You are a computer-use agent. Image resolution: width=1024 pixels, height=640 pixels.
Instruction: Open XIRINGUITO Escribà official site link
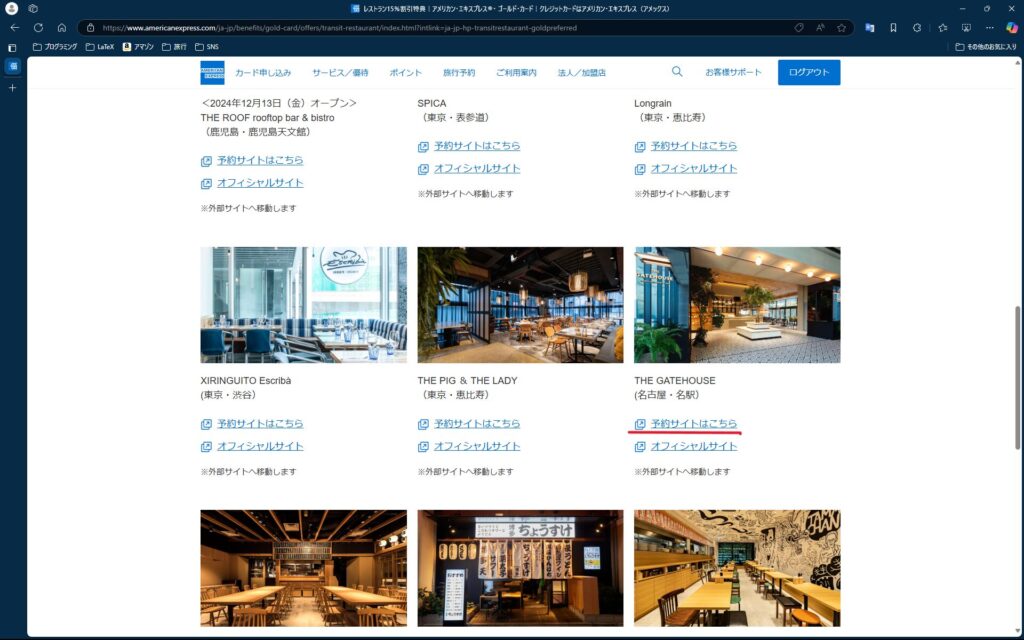[260, 446]
